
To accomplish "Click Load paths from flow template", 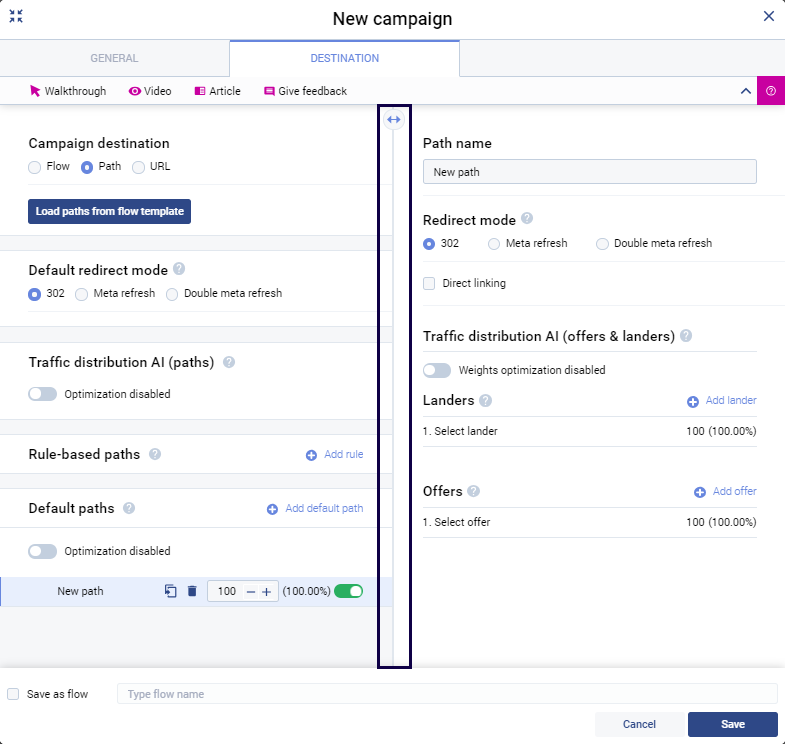I will click(x=109, y=212).
